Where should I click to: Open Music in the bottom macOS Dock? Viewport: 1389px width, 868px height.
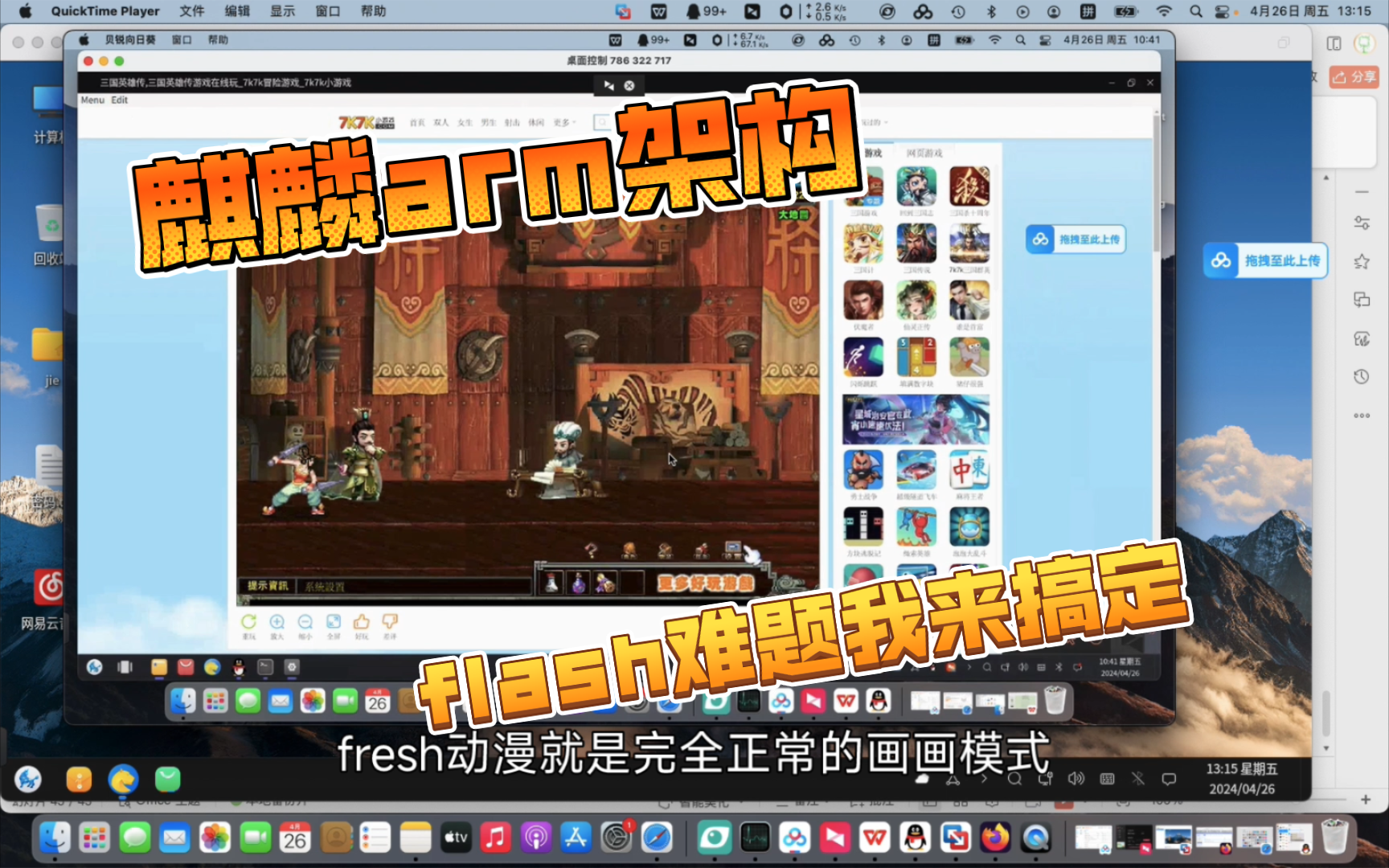(495, 838)
